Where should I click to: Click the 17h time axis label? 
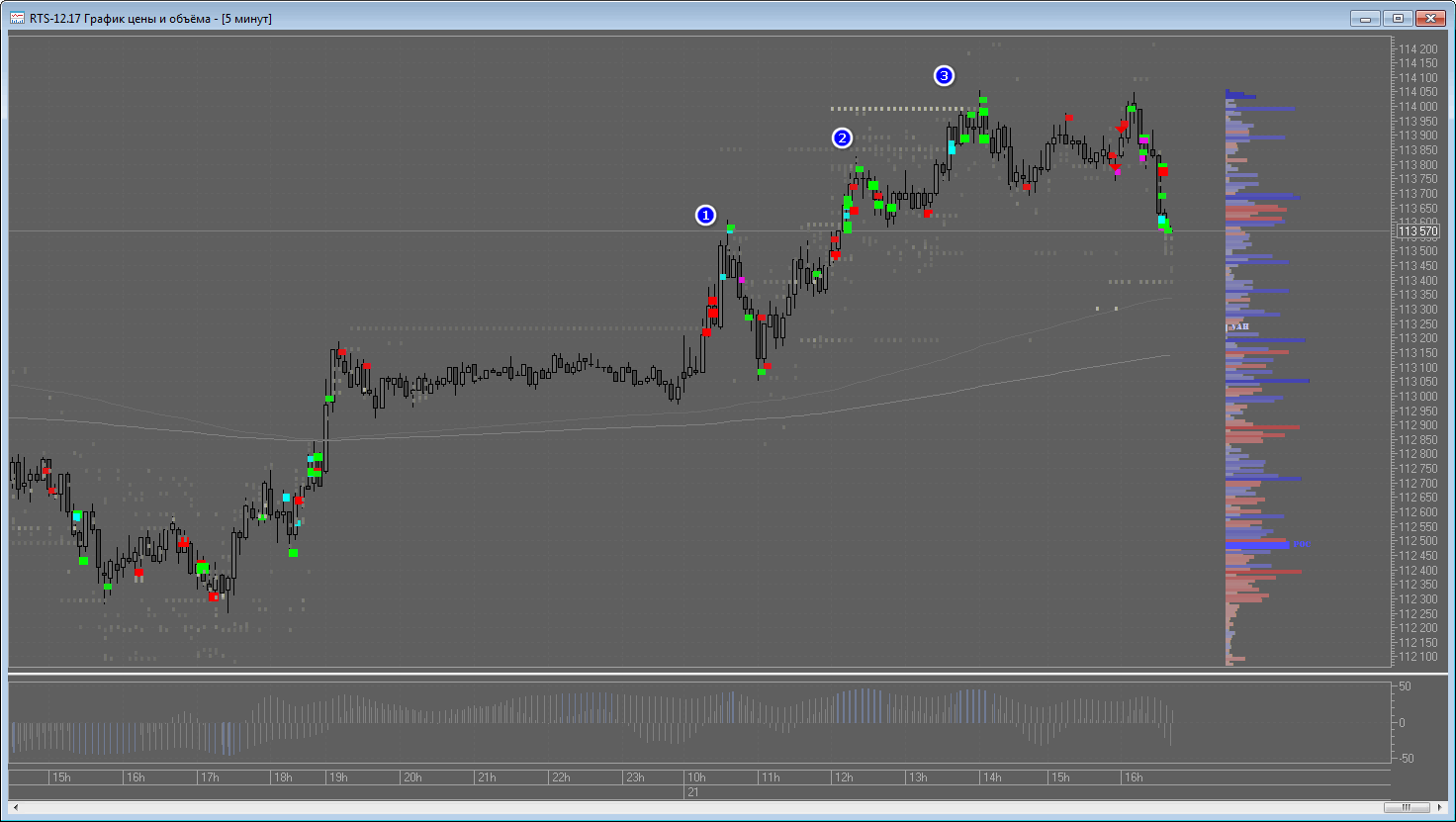(210, 777)
